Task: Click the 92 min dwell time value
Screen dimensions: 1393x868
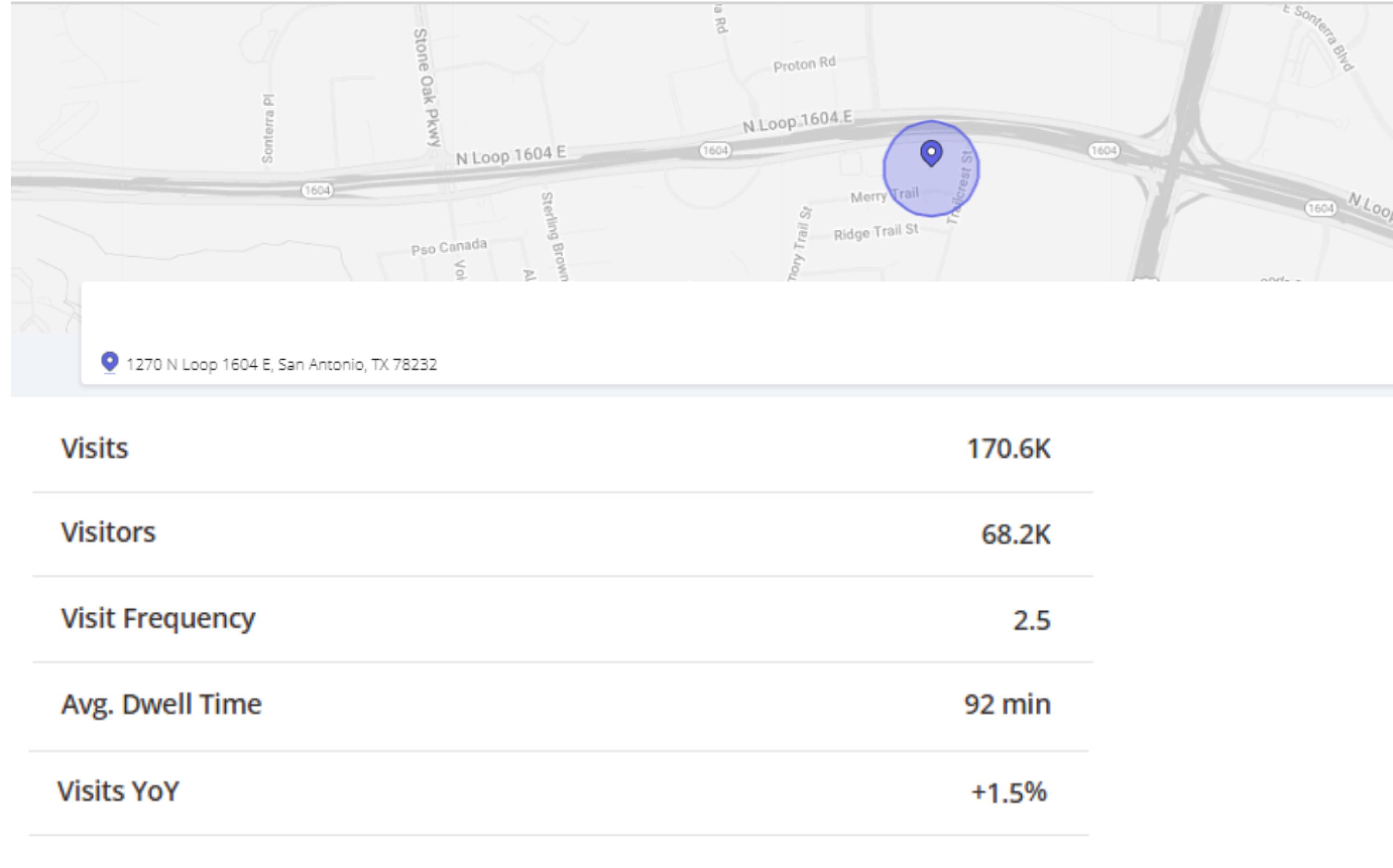Action: (1007, 705)
